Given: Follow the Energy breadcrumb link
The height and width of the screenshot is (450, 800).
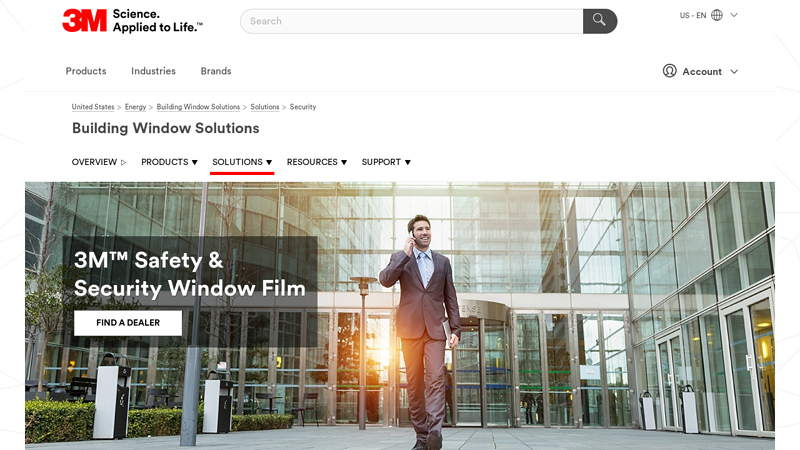Looking at the screenshot, I should pyautogui.click(x=135, y=107).
